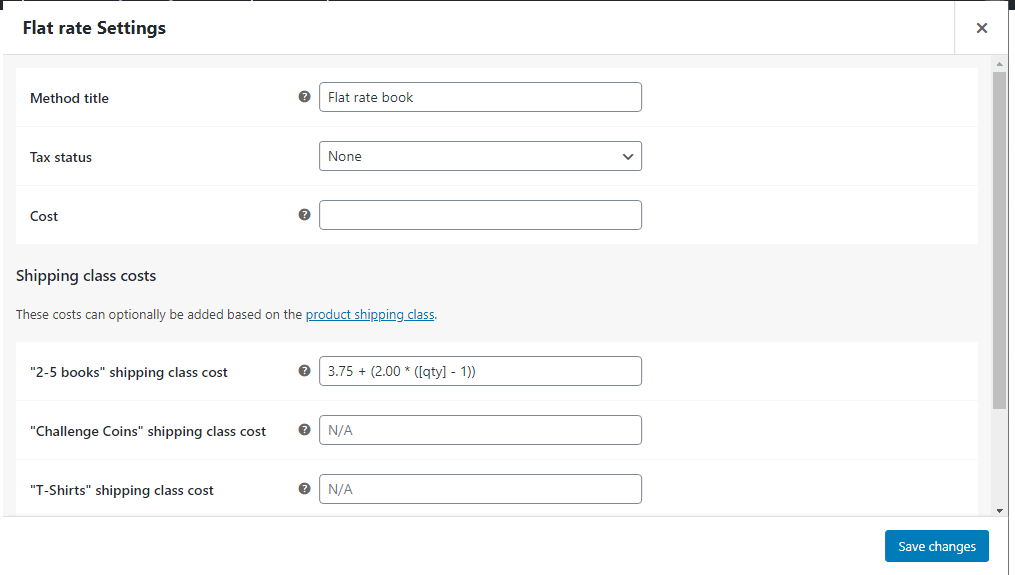
Task: Show help for "2-5 books" shipping class cost
Action: pyautogui.click(x=304, y=370)
